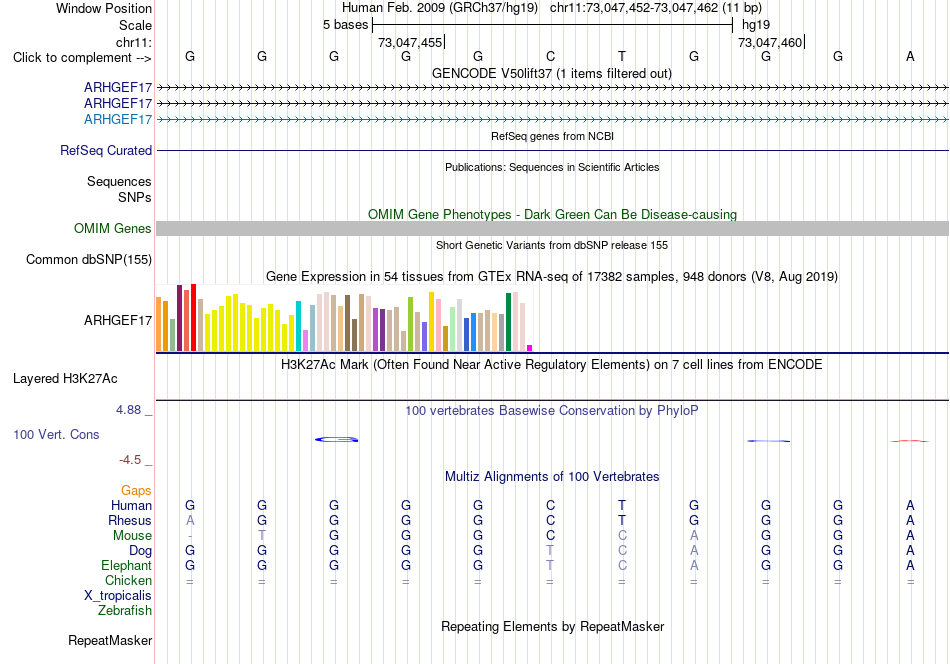Click the 'Click to complement -->' label
950x664 pixels.
click(x=82, y=58)
